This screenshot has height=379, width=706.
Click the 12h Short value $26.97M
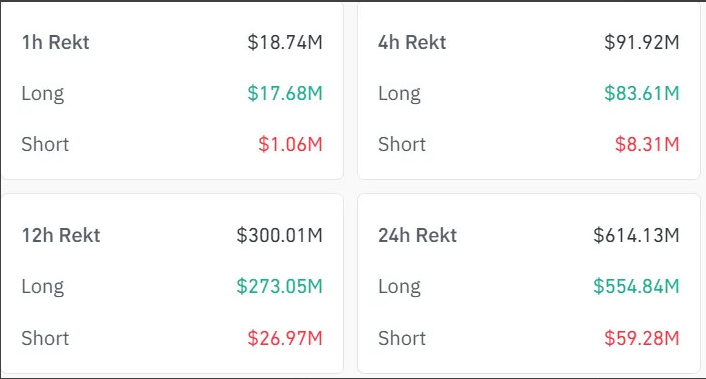coord(285,338)
